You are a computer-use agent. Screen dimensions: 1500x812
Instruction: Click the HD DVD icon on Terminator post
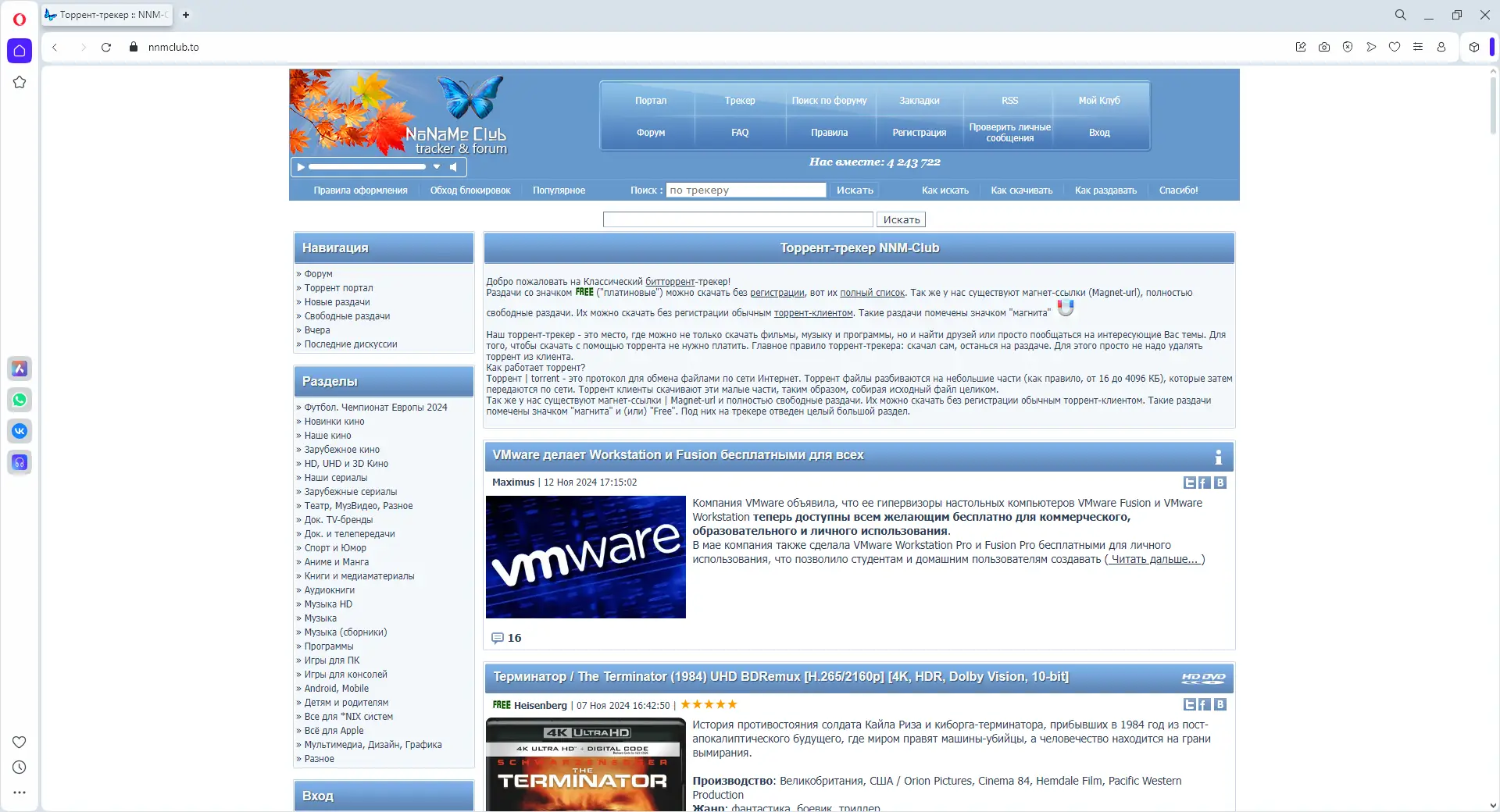(x=1203, y=678)
